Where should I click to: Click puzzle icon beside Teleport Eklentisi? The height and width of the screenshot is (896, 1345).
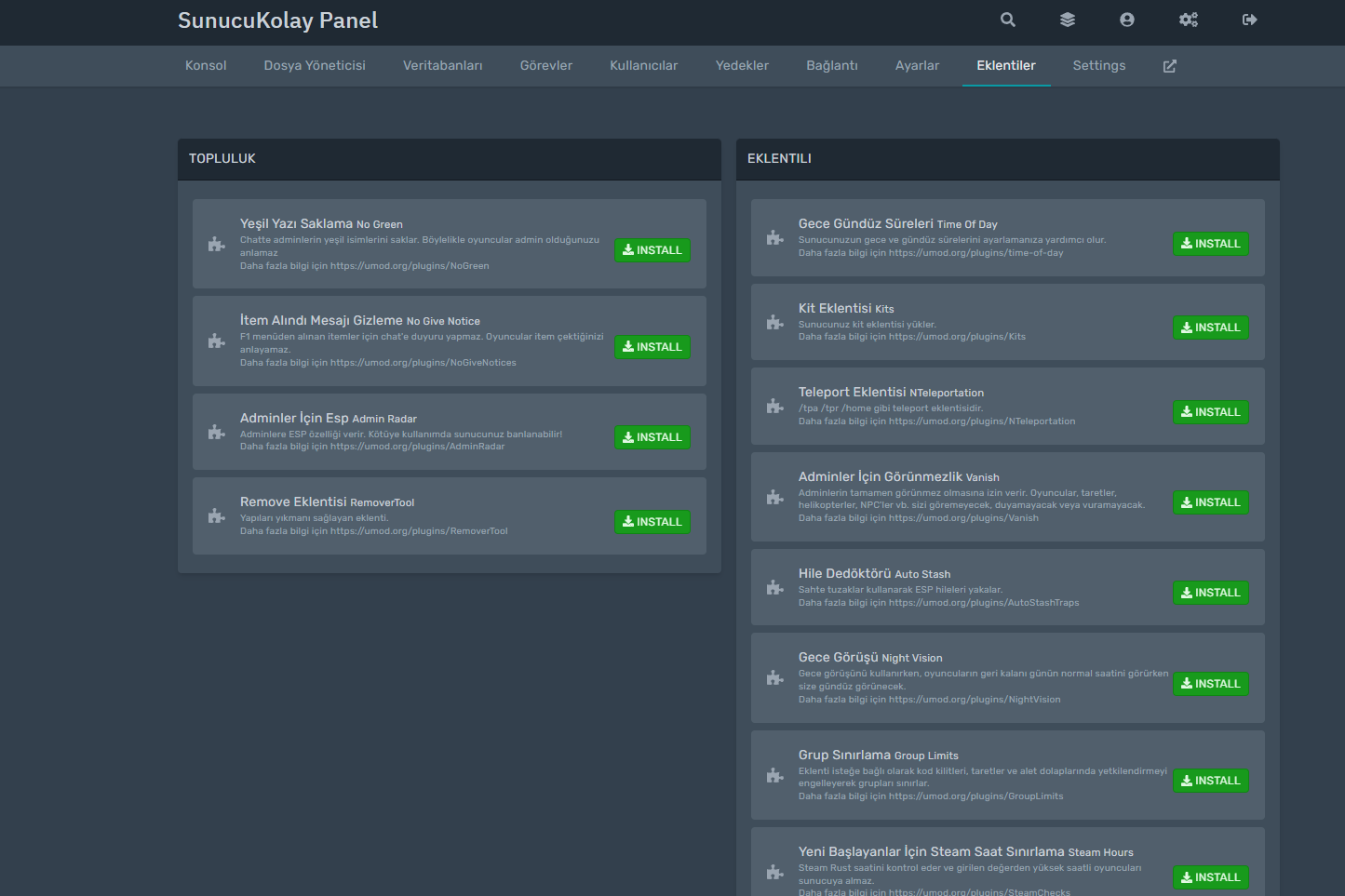pyautogui.click(x=774, y=406)
